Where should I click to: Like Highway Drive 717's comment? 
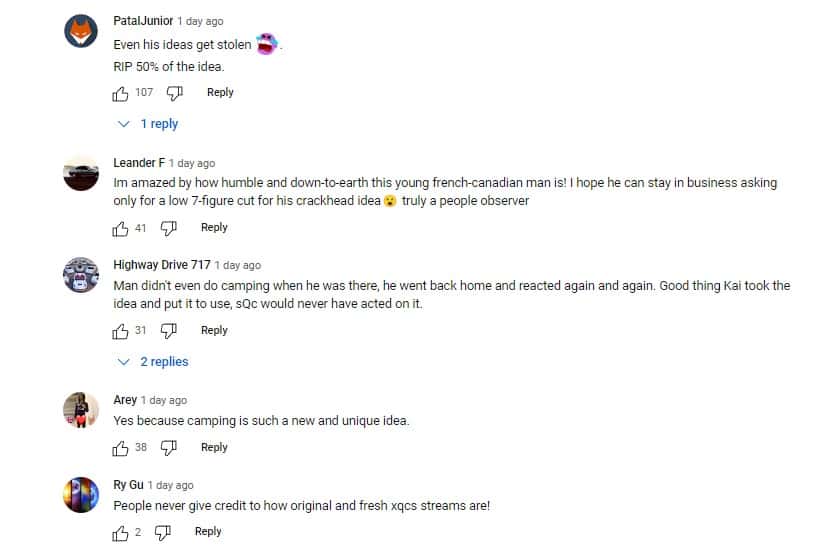(121, 331)
